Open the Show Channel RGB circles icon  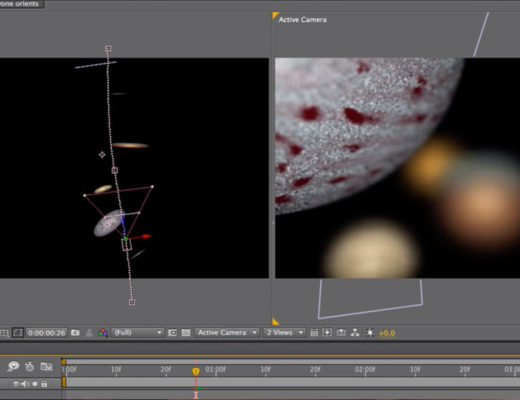click(103, 333)
